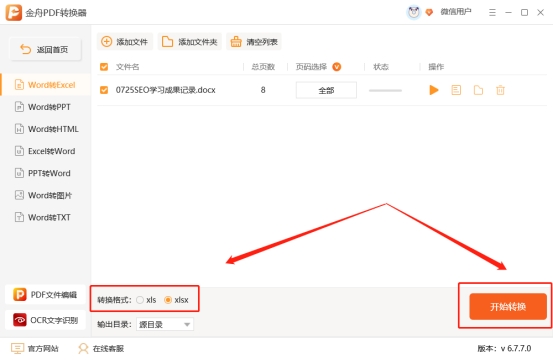Click the 金舟PDF转换器 app logo

14,12
